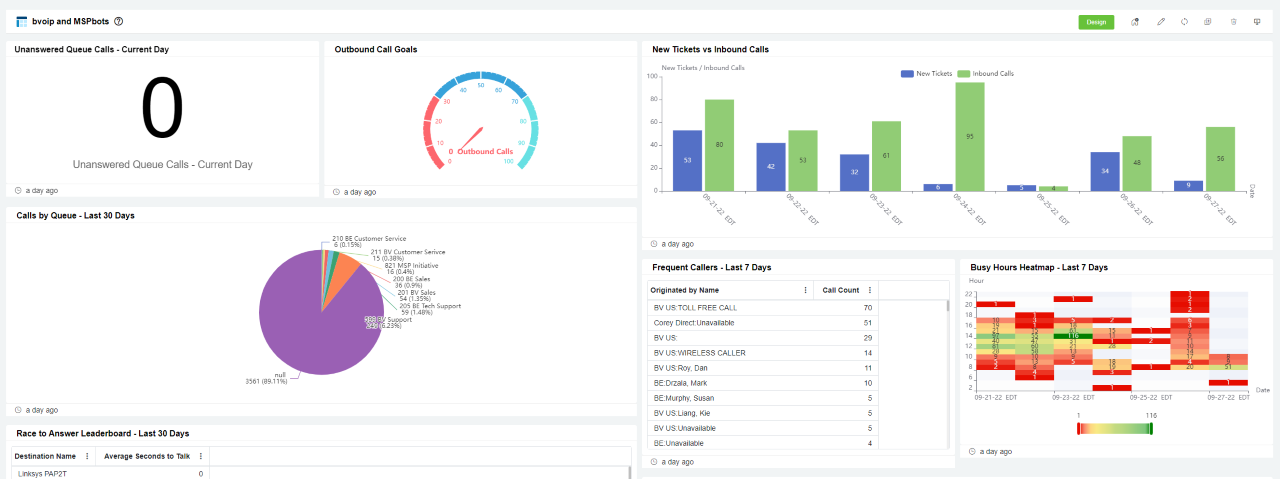Open Call Count column menu

tap(870, 290)
